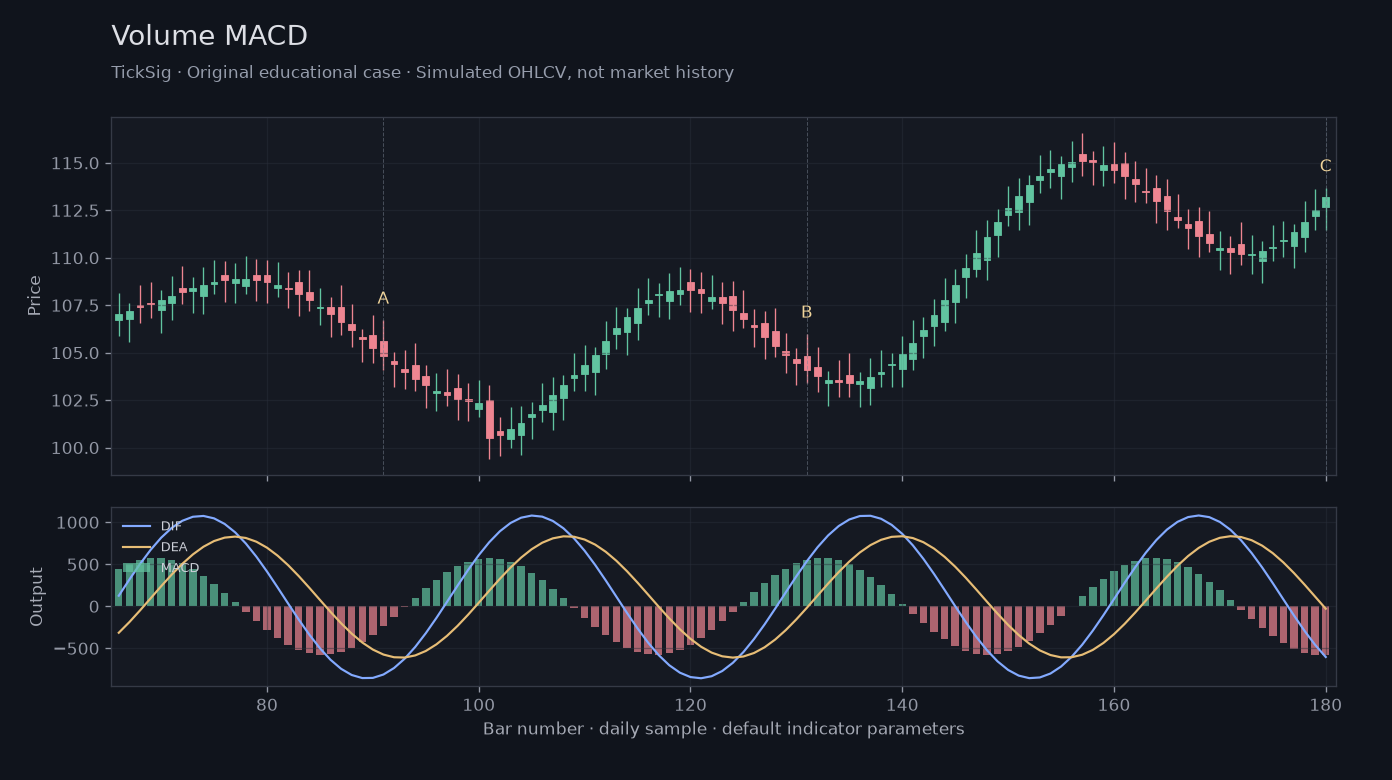Click the 1000 tick on the Output axis
The width and height of the screenshot is (1392, 780).
coord(79,523)
